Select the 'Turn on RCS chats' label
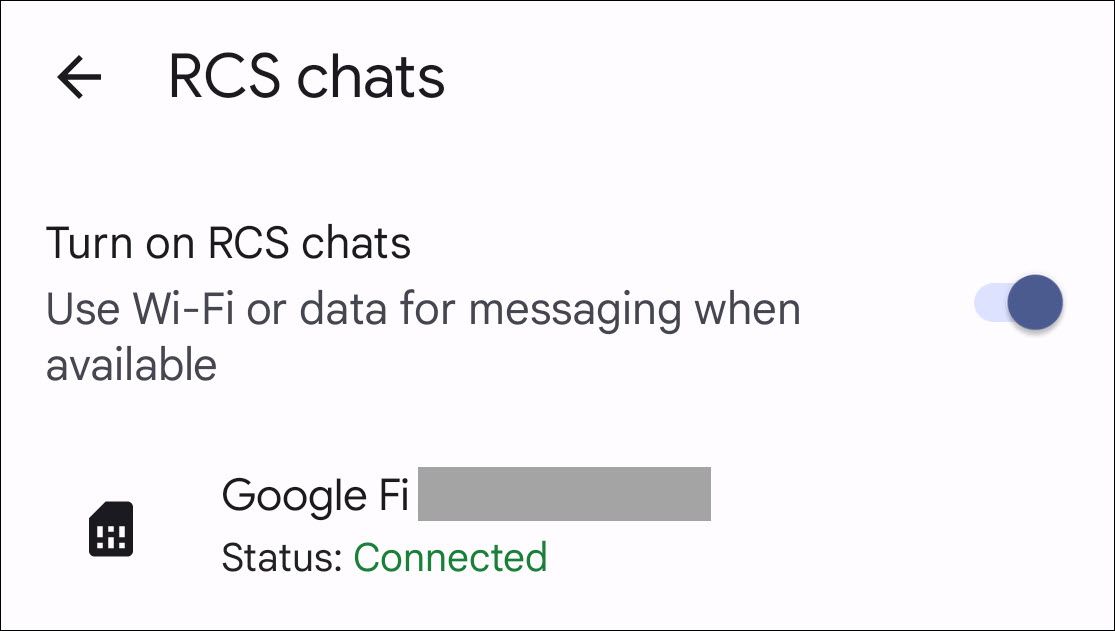The height and width of the screenshot is (631, 1115). point(228,244)
